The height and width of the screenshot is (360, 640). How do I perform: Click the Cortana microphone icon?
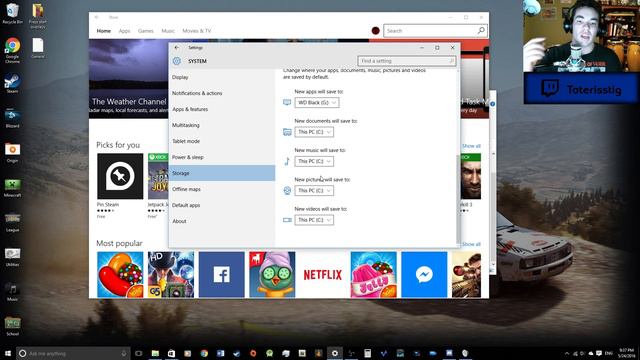[124, 353]
